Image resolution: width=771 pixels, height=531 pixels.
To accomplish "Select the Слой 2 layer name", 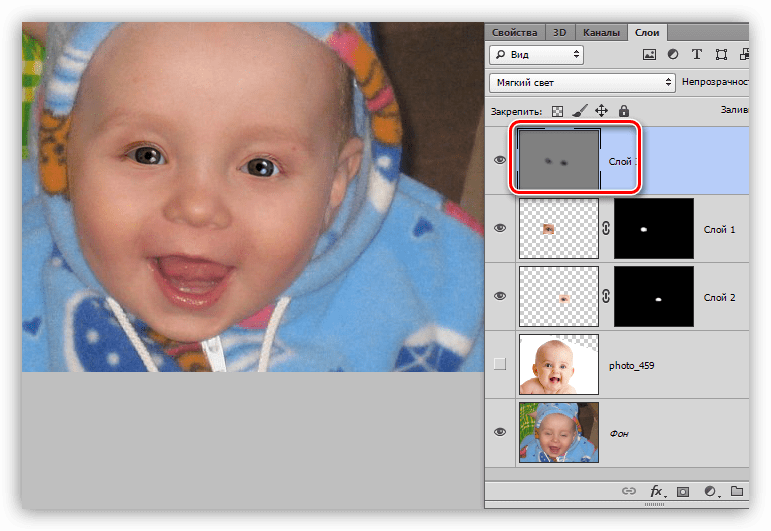I will [719, 297].
